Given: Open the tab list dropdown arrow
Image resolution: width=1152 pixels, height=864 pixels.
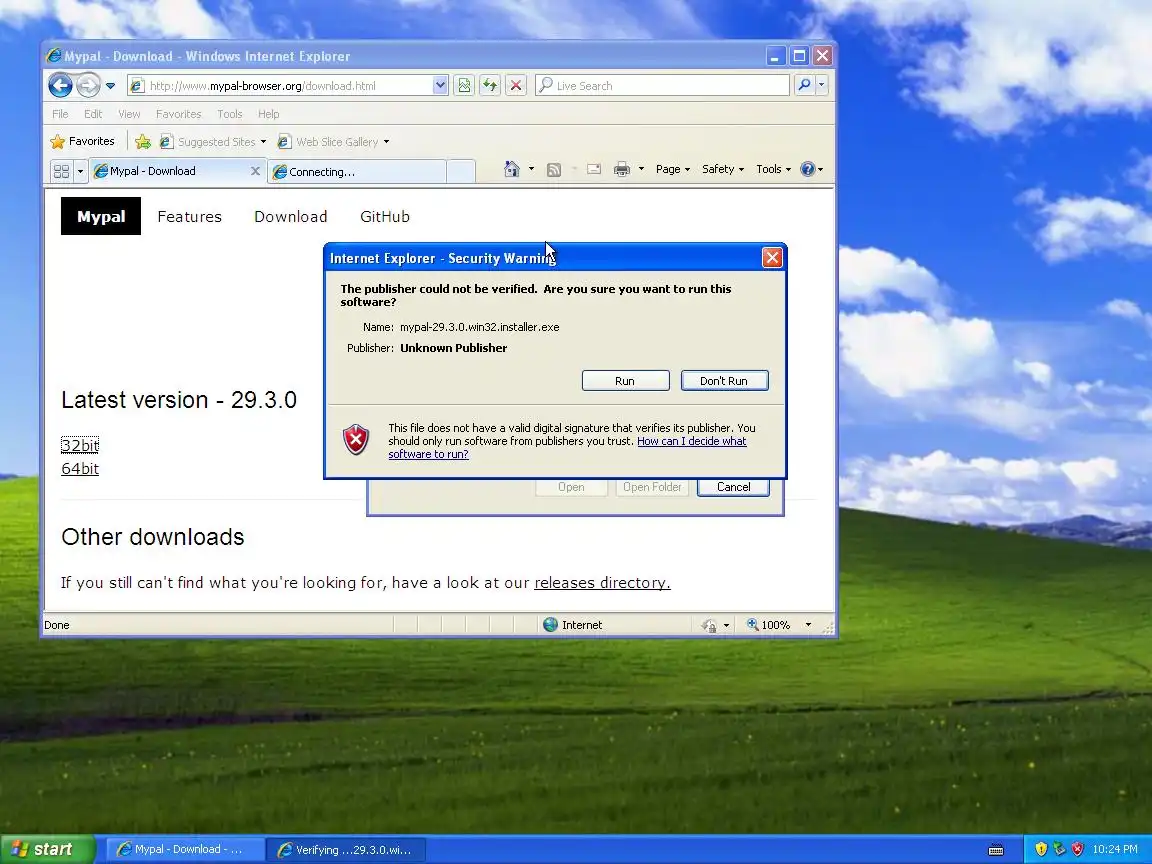Looking at the screenshot, I should tap(80, 171).
